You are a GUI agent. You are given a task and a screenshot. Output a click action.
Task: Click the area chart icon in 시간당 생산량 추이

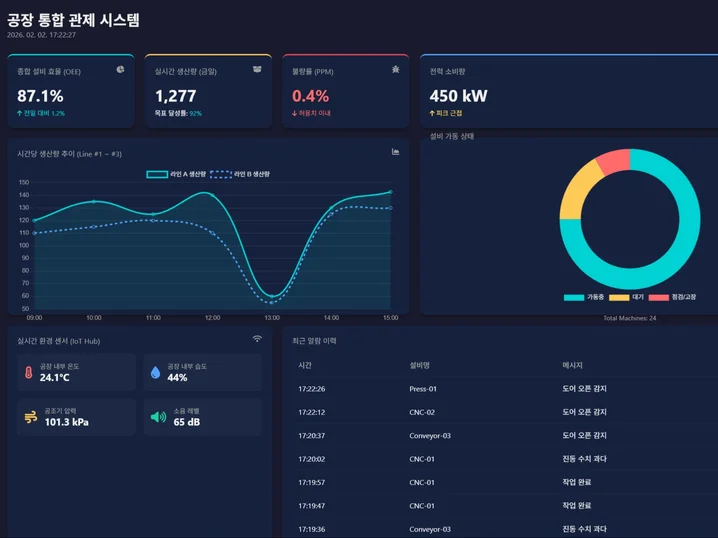tap(395, 152)
